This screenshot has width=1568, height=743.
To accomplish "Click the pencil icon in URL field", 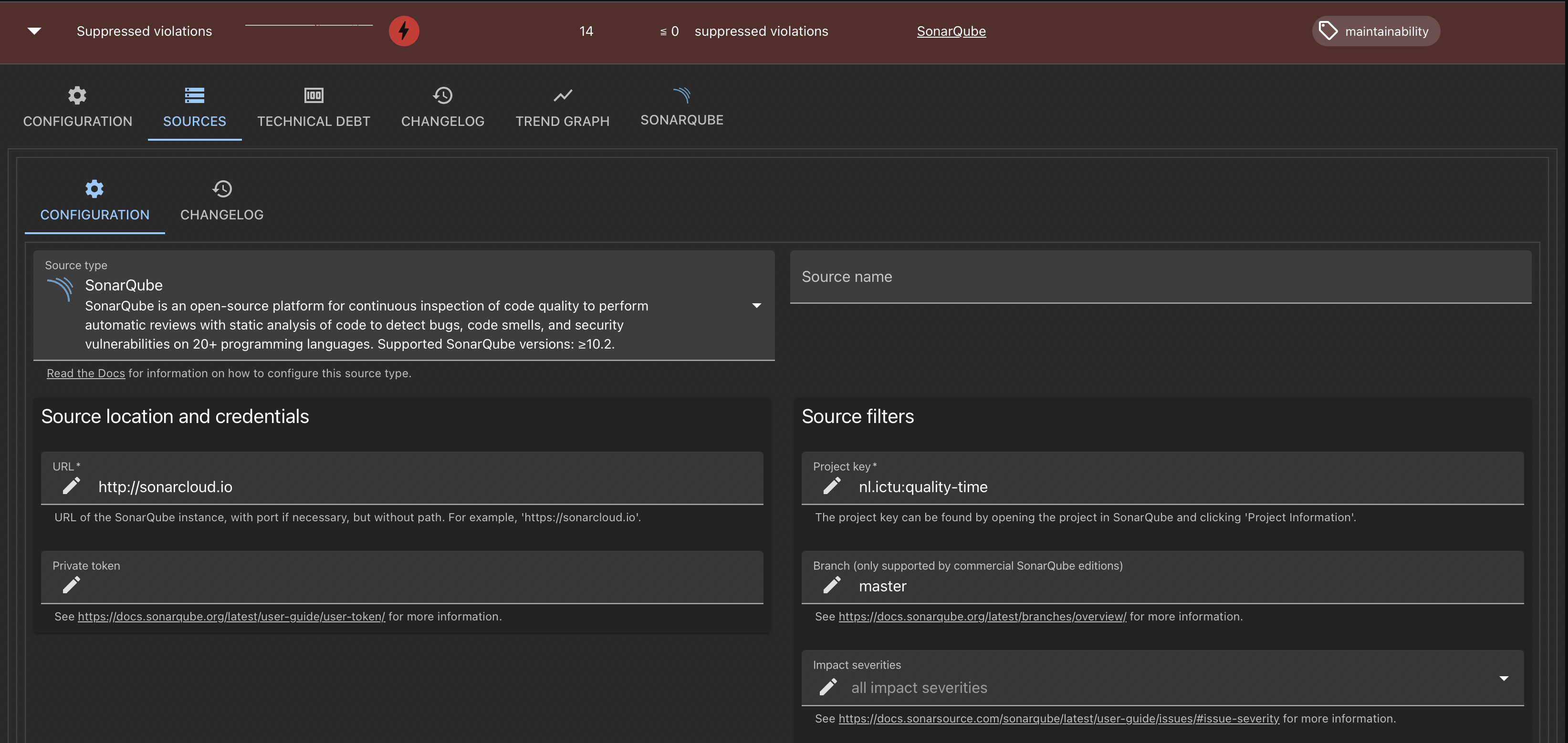I will pyautogui.click(x=71, y=485).
